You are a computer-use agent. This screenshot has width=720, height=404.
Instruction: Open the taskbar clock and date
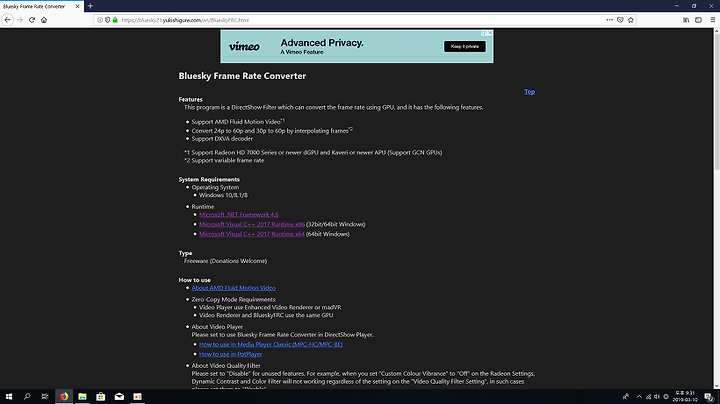(x=685, y=397)
